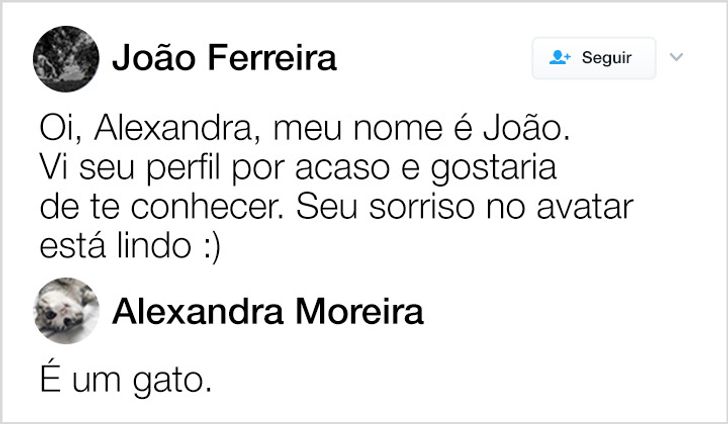
Task: Click the add-person icon in the Seguir button
Action: (559, 57)
